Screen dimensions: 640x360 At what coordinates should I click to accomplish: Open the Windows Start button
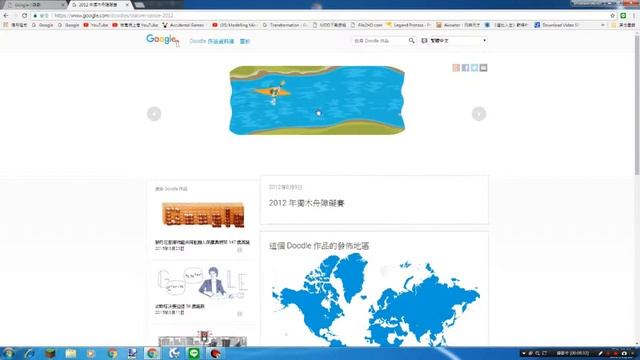[x=8, y=353]
